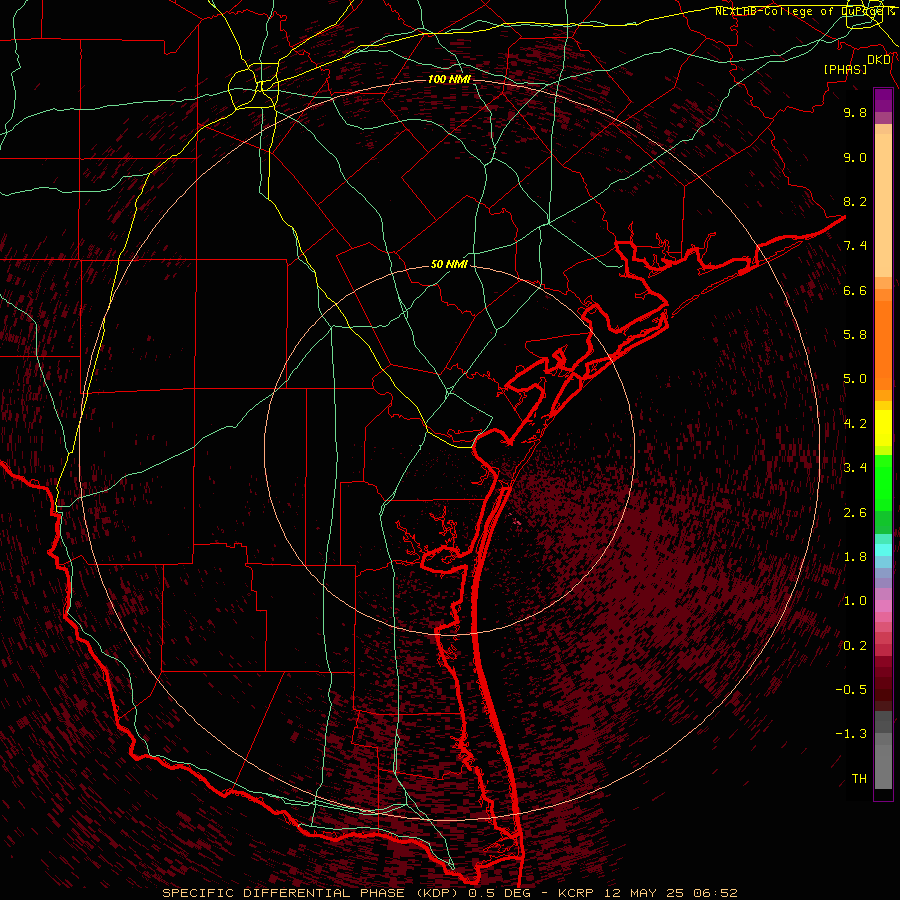
Task: Select the yellow segment of the color bar
Action: tap(883, 428)
